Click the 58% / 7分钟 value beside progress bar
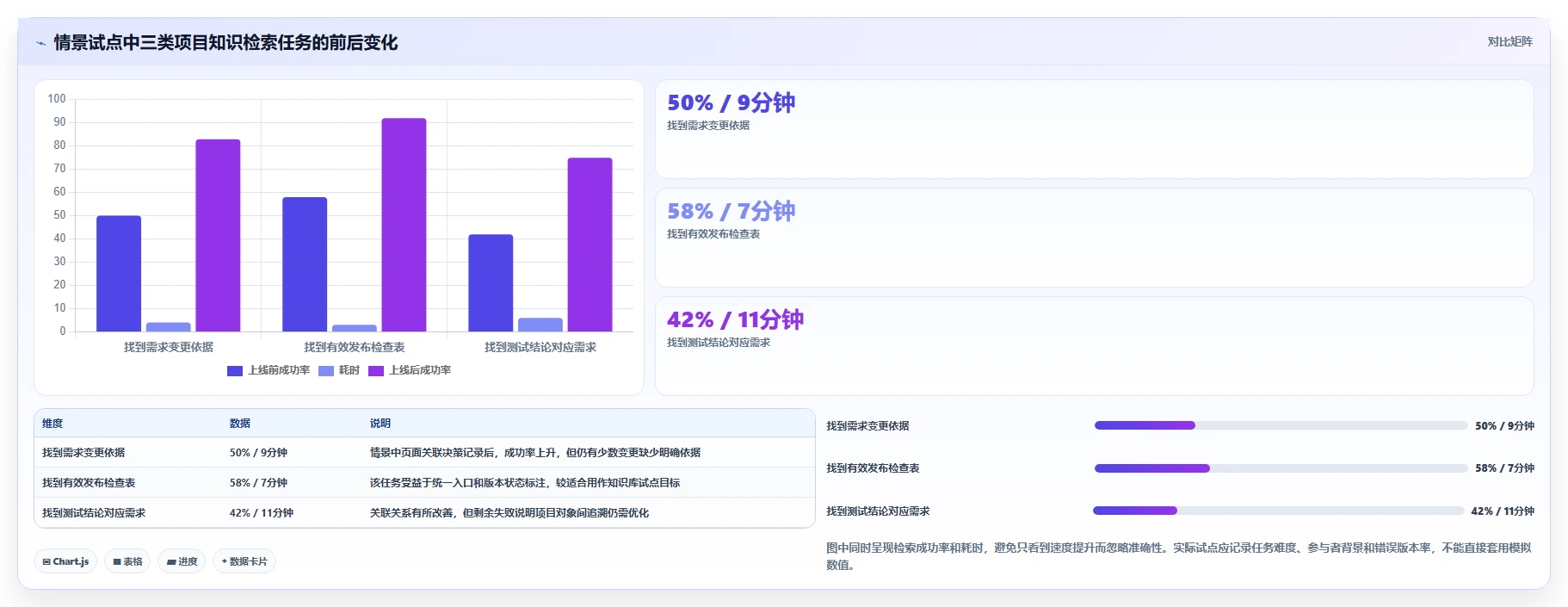1568x607 pixels. tap(1504, 468)
